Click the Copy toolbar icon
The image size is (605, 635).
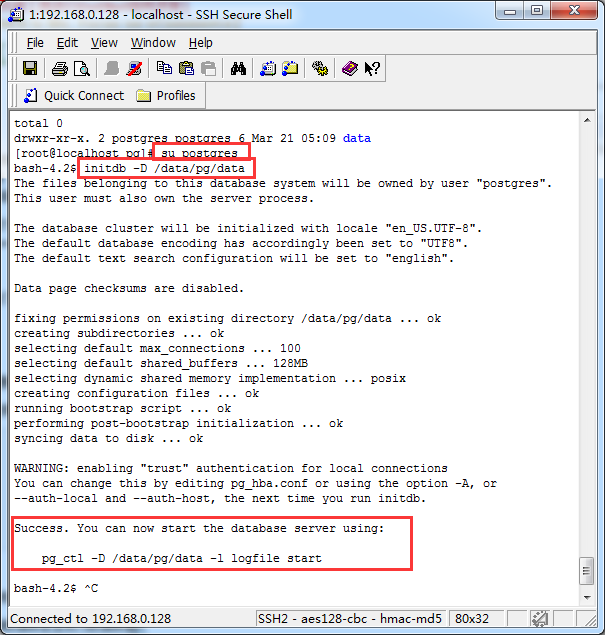pyautogui.click(x=164, y=68)
